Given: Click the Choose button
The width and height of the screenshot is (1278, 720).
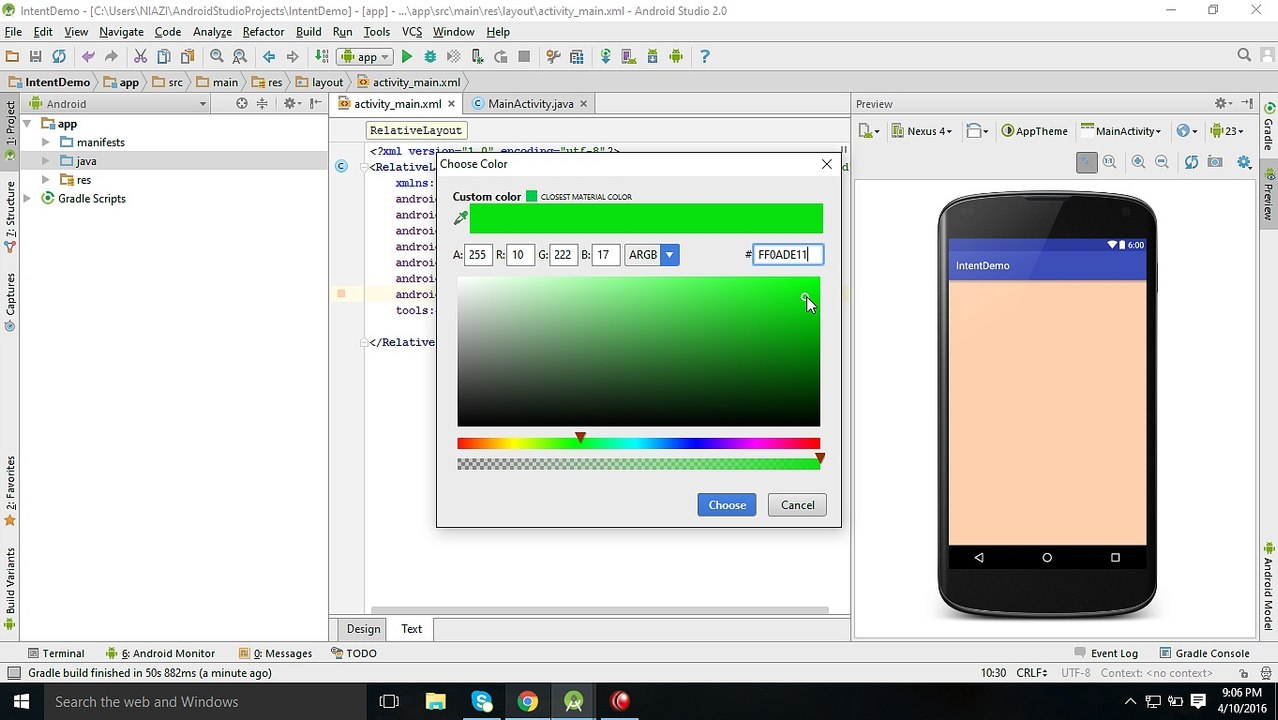Looking at the screenshot, I should [727, 505].
